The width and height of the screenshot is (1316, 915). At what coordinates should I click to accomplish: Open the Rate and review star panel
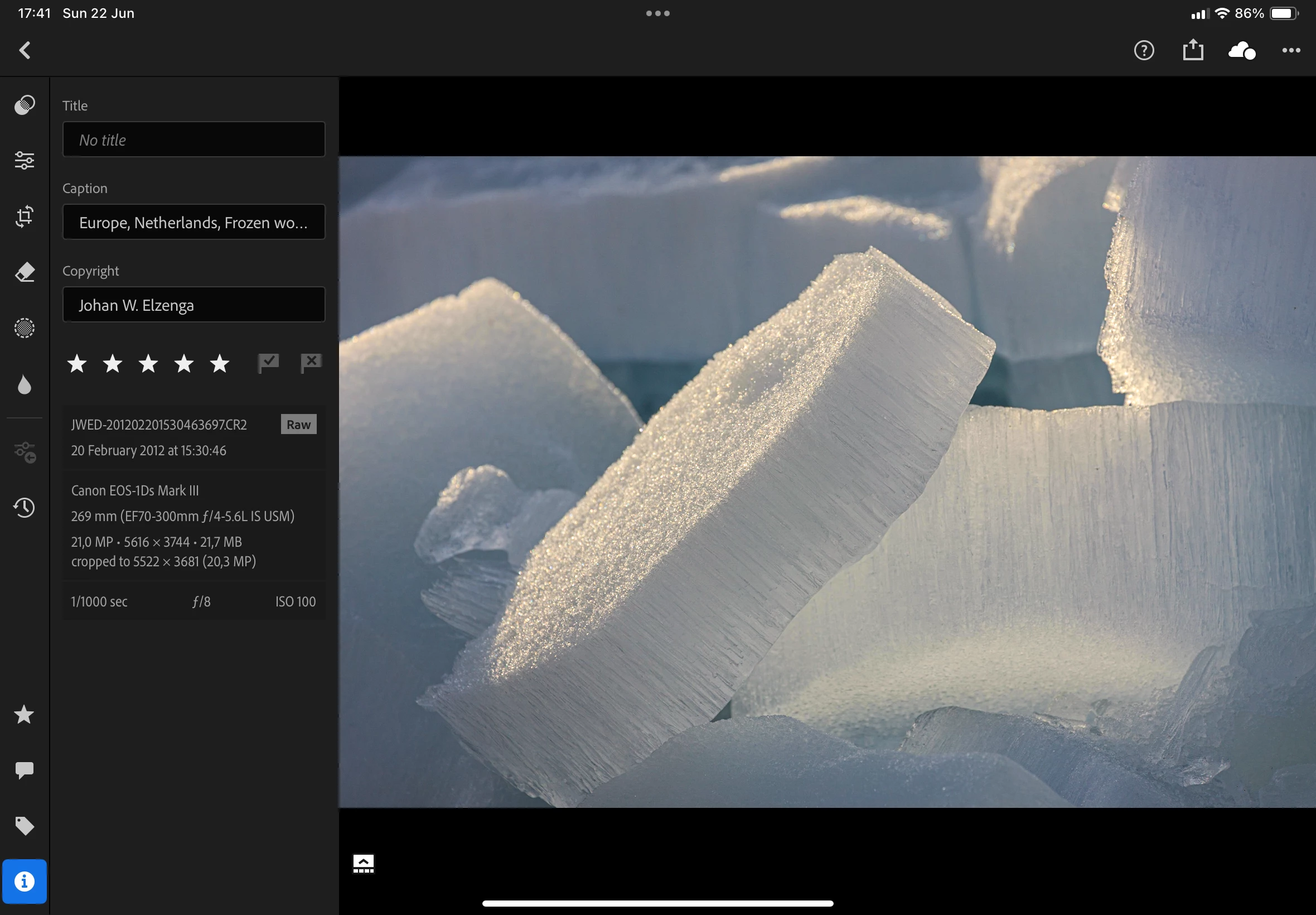pos(24,714)
